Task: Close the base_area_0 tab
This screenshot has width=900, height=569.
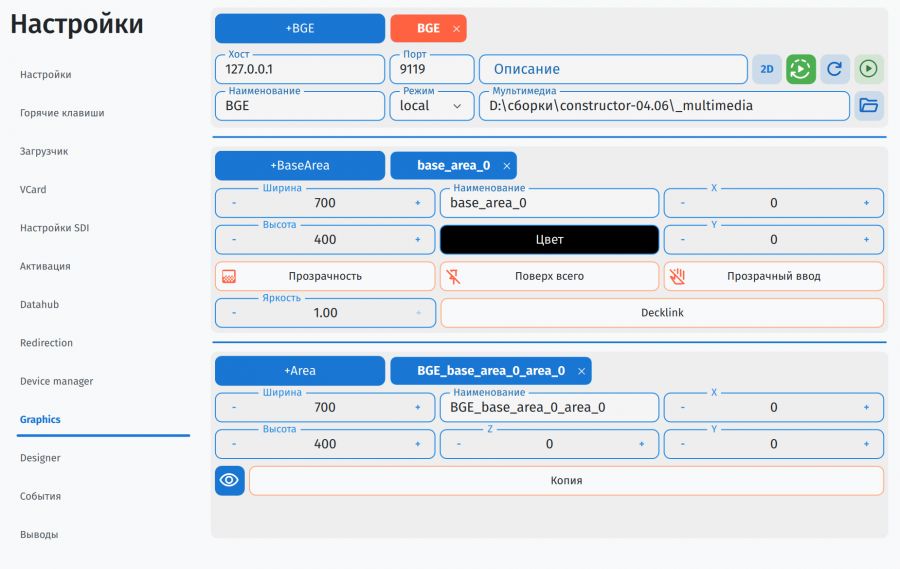Action: [507, 166]
